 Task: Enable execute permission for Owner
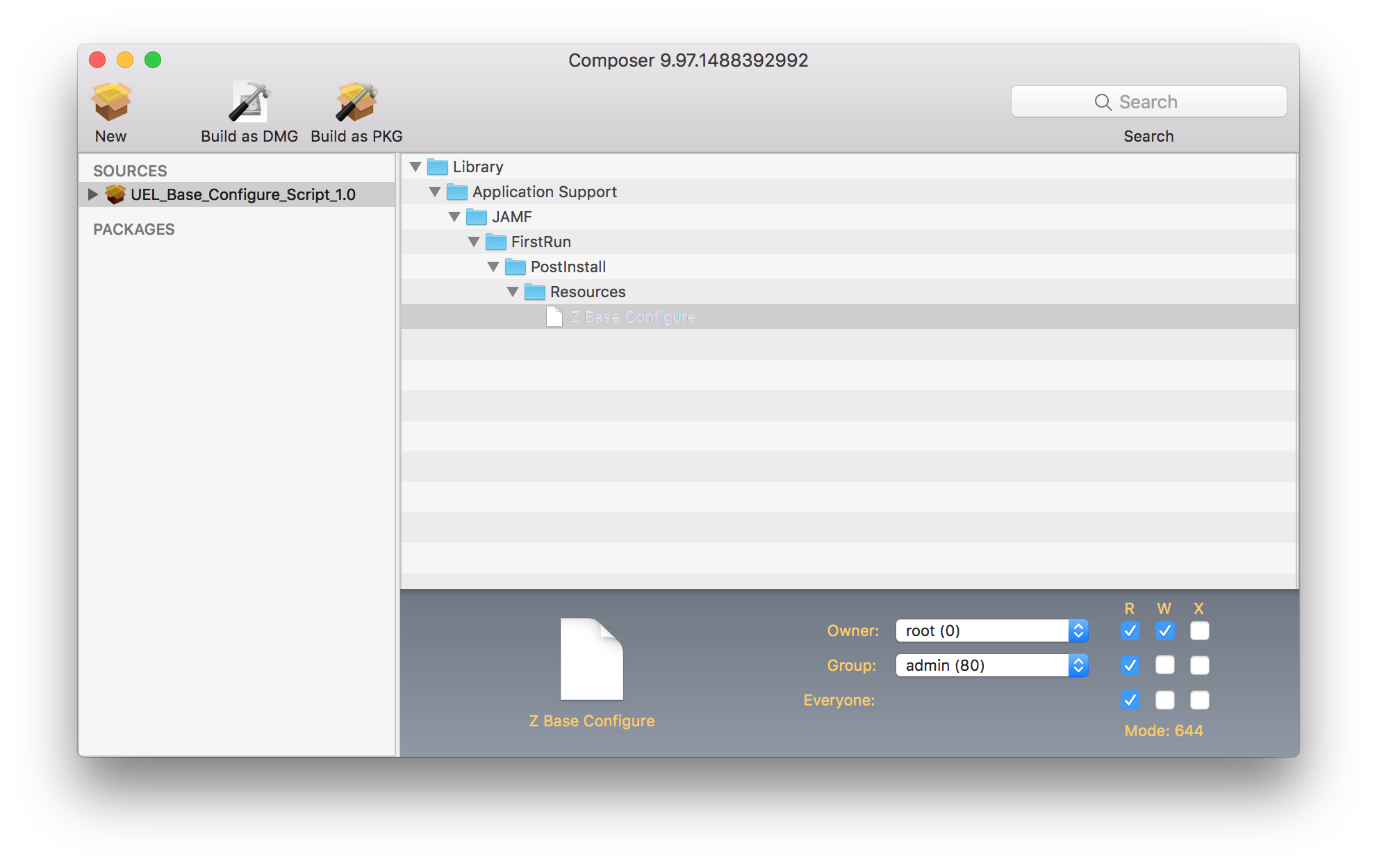pyautogui.click(x=1199, y=631)
